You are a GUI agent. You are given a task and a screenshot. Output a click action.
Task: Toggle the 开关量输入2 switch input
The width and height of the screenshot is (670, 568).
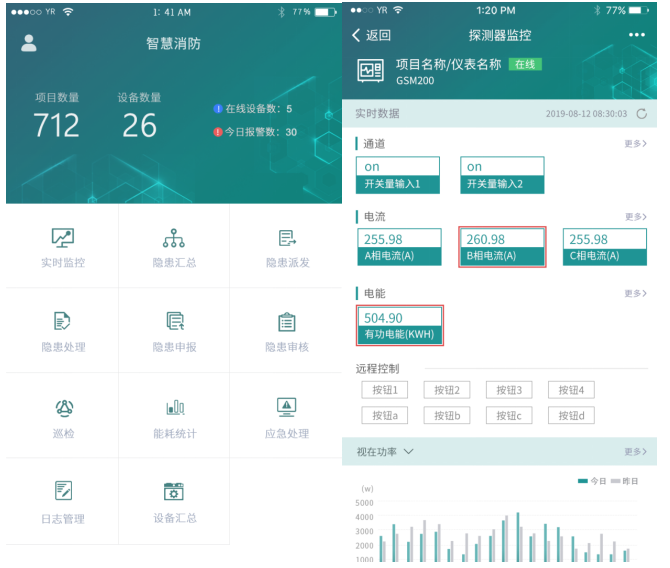pyautogui.click(x=502, y=175)
